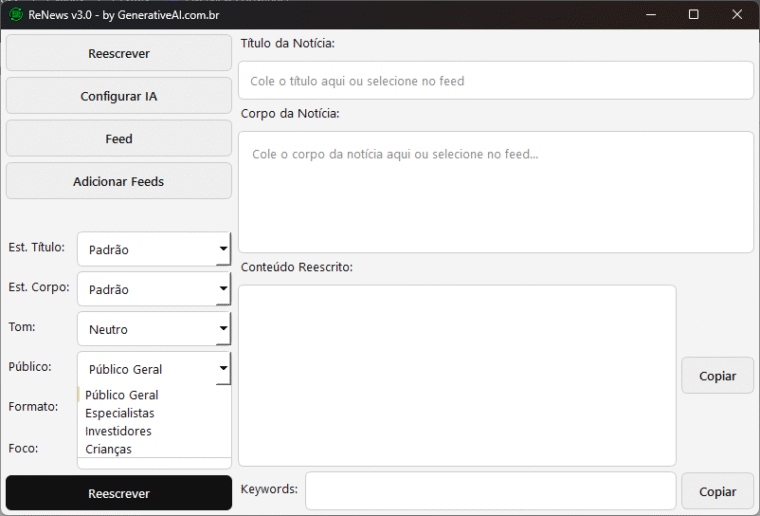The height and width of the screenshot is (516, 760).
Task: Click the ReNews app icon in title bar
Action: (x=16, y=14)
